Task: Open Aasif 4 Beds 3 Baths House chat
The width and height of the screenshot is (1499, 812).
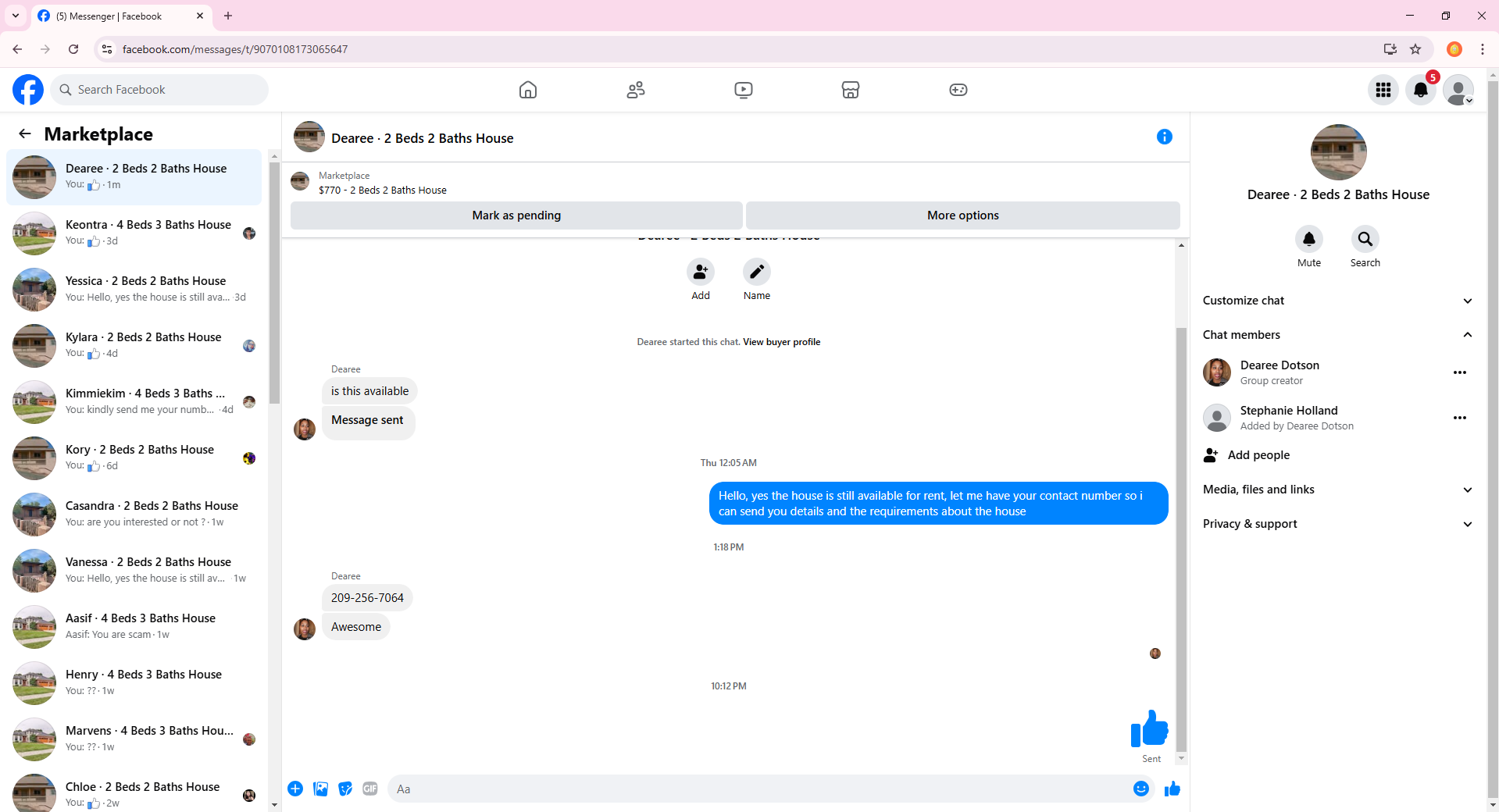Action: [134, 627]
